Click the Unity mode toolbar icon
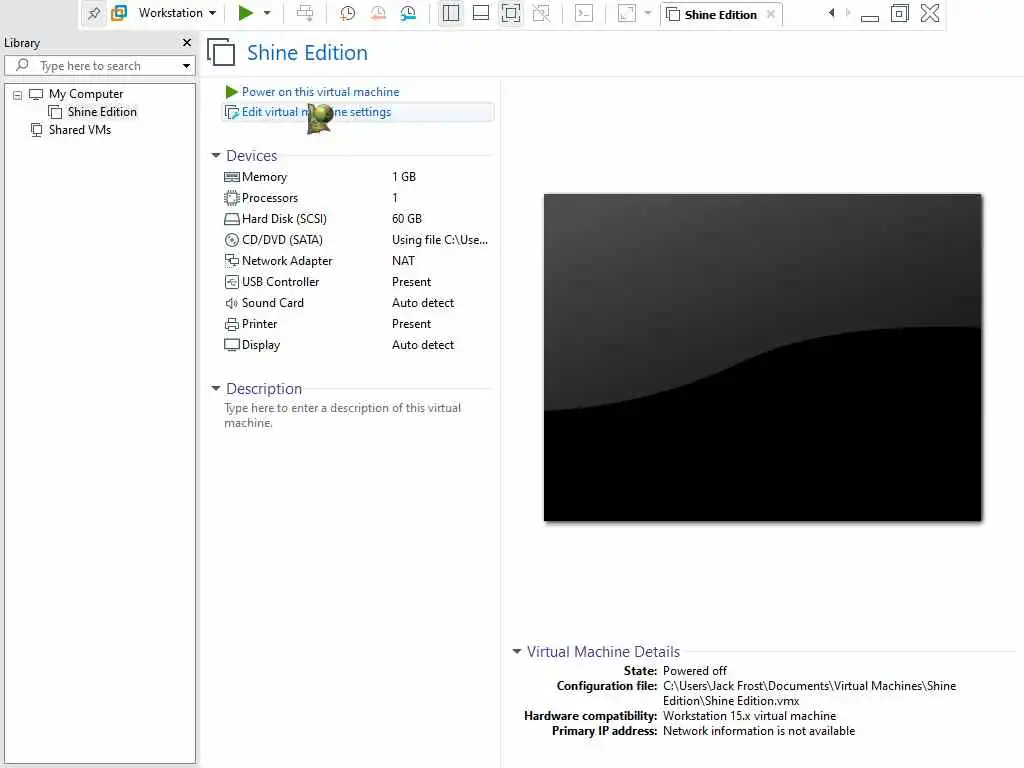The width and height of the screenshot is (1024, 768). pyautogui.click(x=541, y=13)
